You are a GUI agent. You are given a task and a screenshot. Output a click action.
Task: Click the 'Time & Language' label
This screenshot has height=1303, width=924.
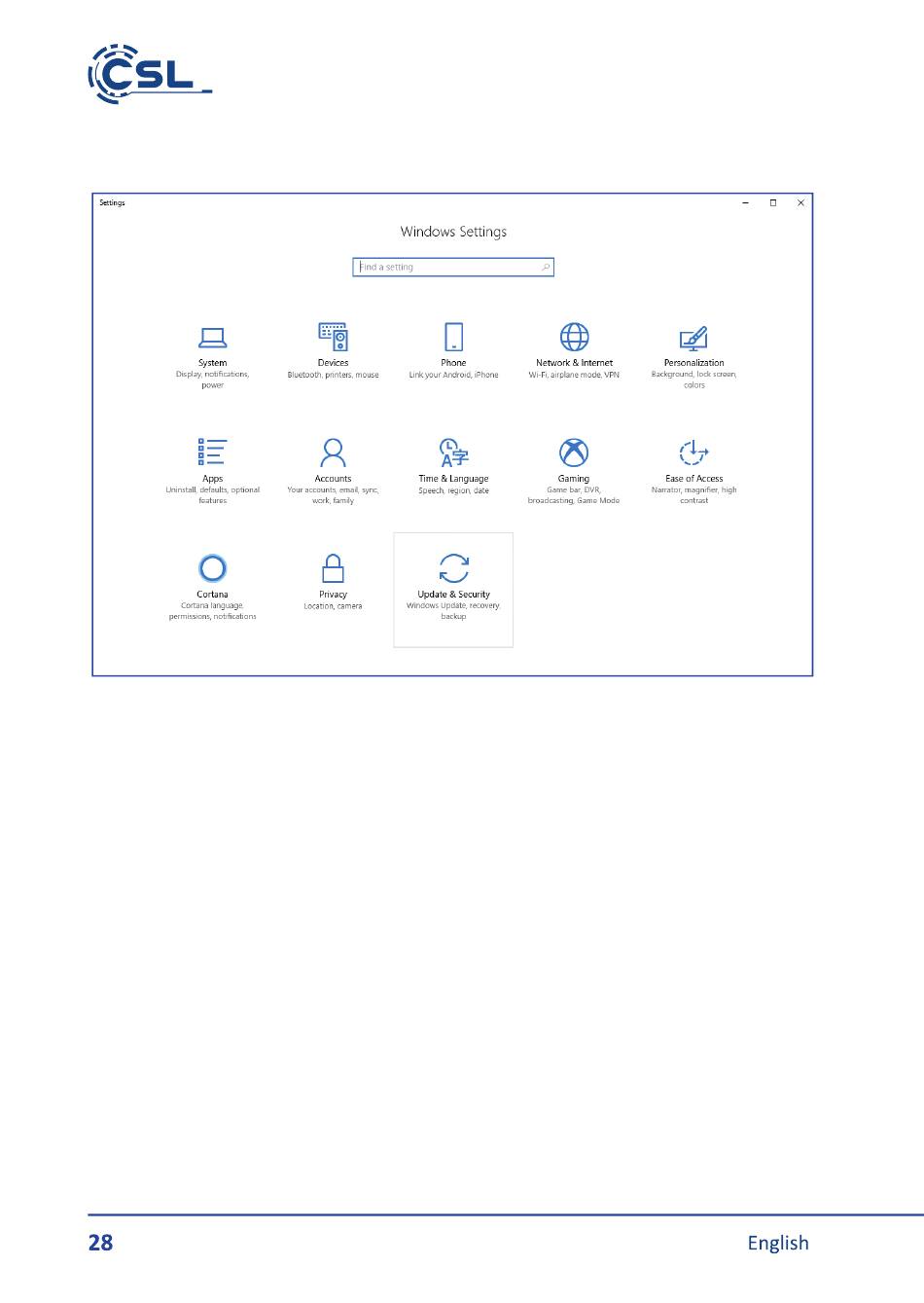pyautogui.click(x=453, y=479)
